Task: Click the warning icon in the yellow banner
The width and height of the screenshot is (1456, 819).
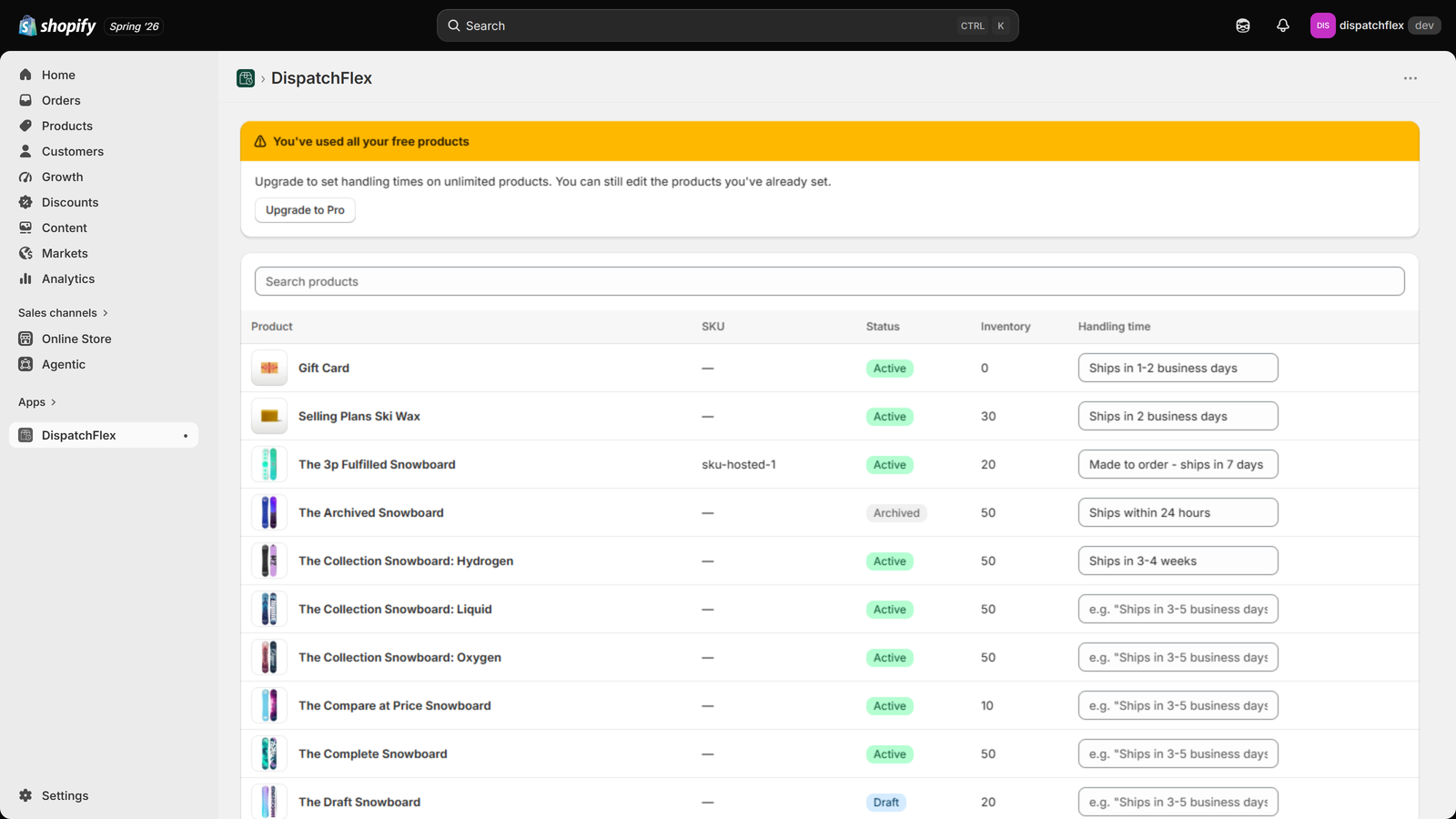Action: pos(260,141)
